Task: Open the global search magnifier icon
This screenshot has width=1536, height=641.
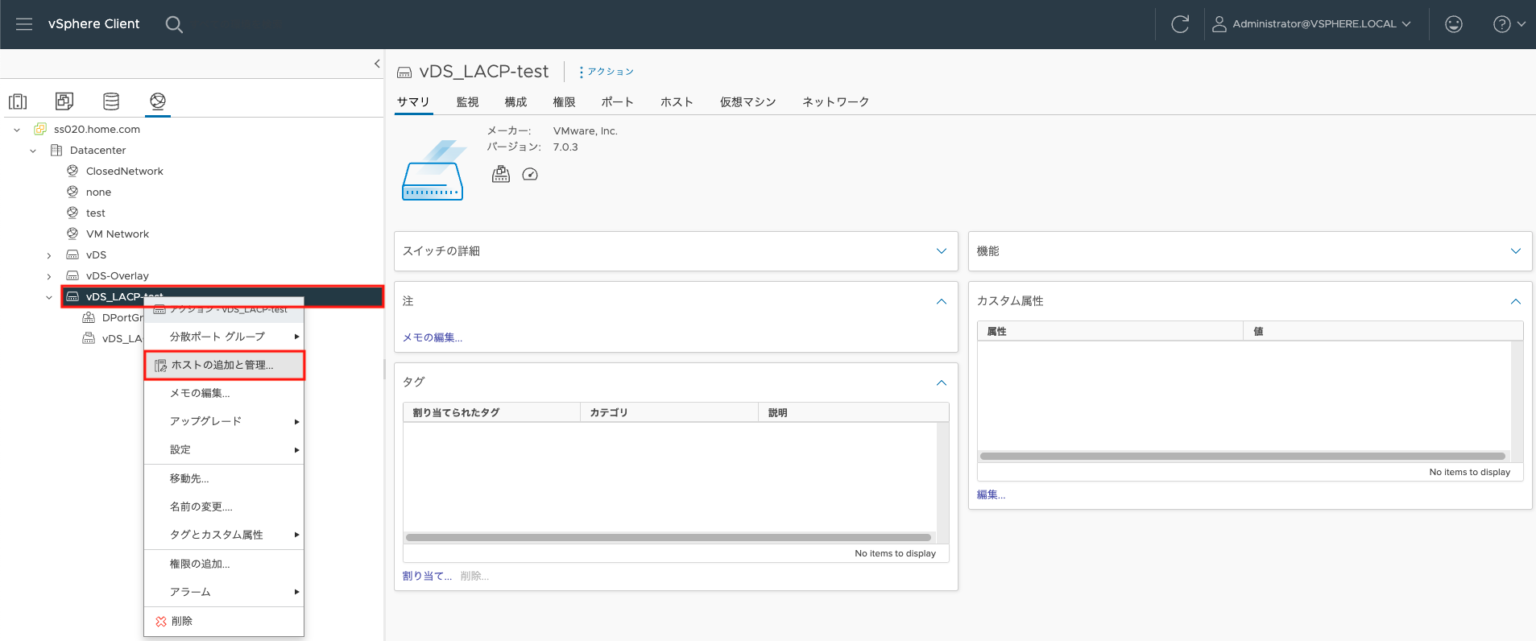Action: tap(174, 23)
